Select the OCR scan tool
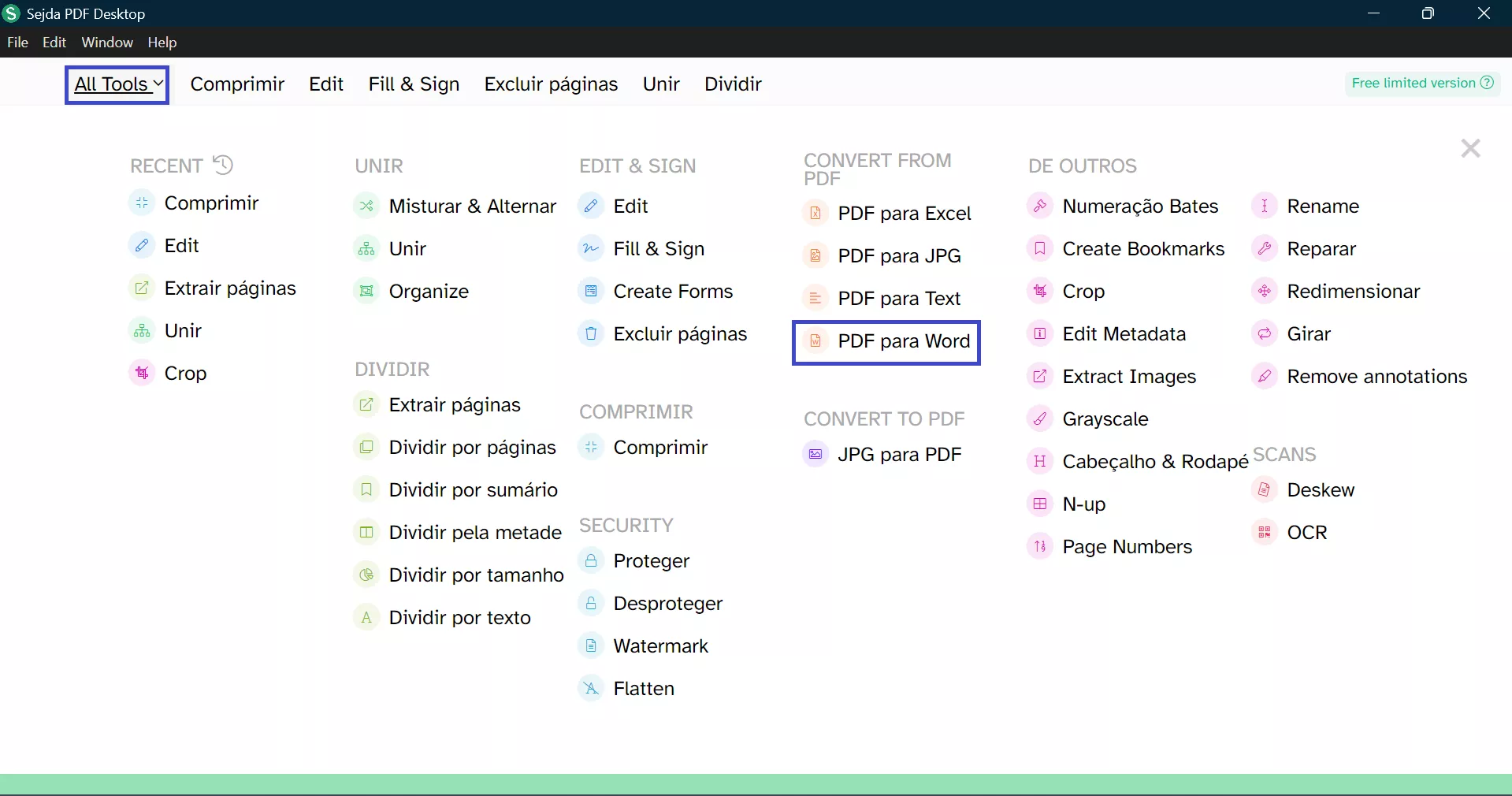The height and width of the screenshot is (796, 1512). click(1307, 532)
